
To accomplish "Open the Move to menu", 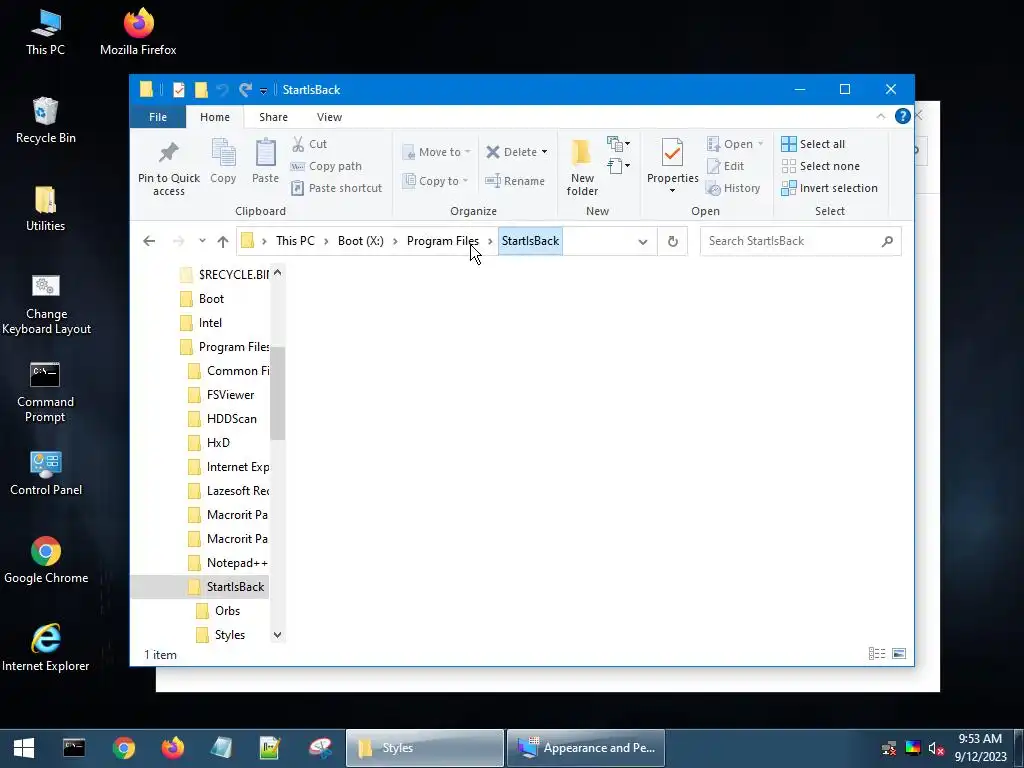I will [x=436, y=152].
